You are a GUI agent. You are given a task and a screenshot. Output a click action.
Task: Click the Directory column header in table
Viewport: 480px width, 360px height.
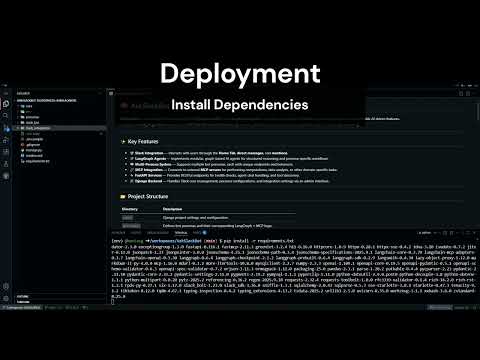130,209
